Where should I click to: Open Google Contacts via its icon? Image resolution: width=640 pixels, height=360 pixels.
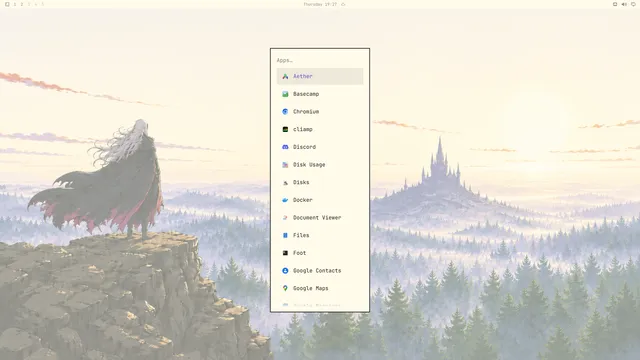[285, 271]
